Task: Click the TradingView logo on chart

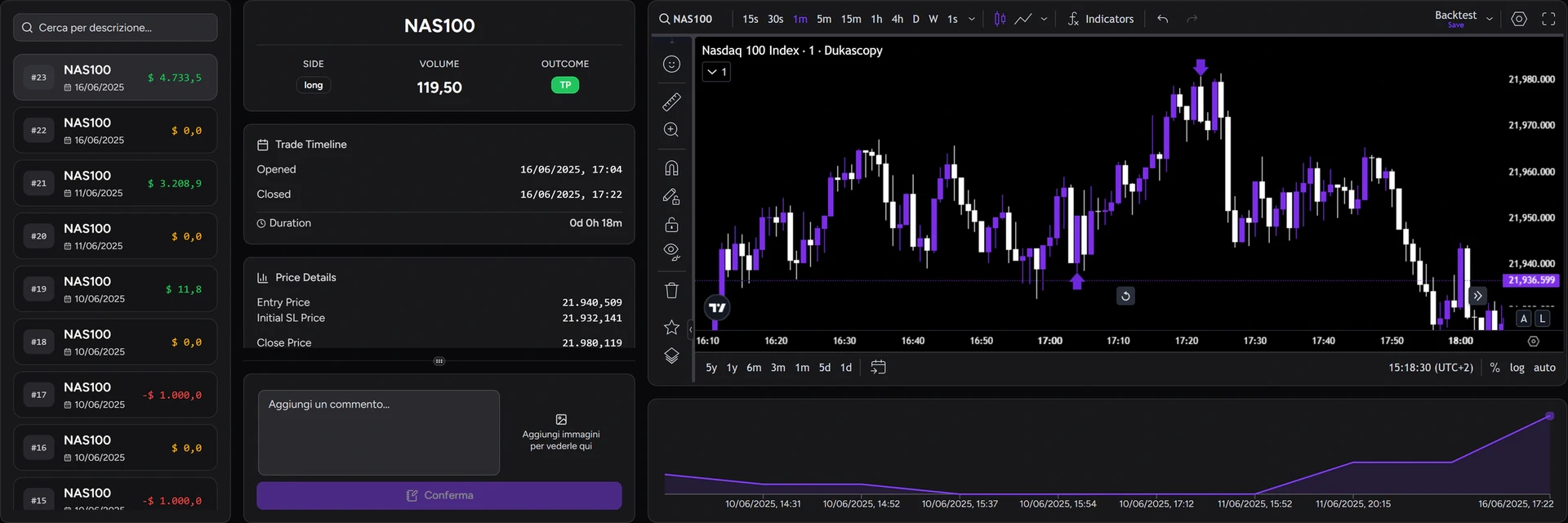Action: (717, 308)
